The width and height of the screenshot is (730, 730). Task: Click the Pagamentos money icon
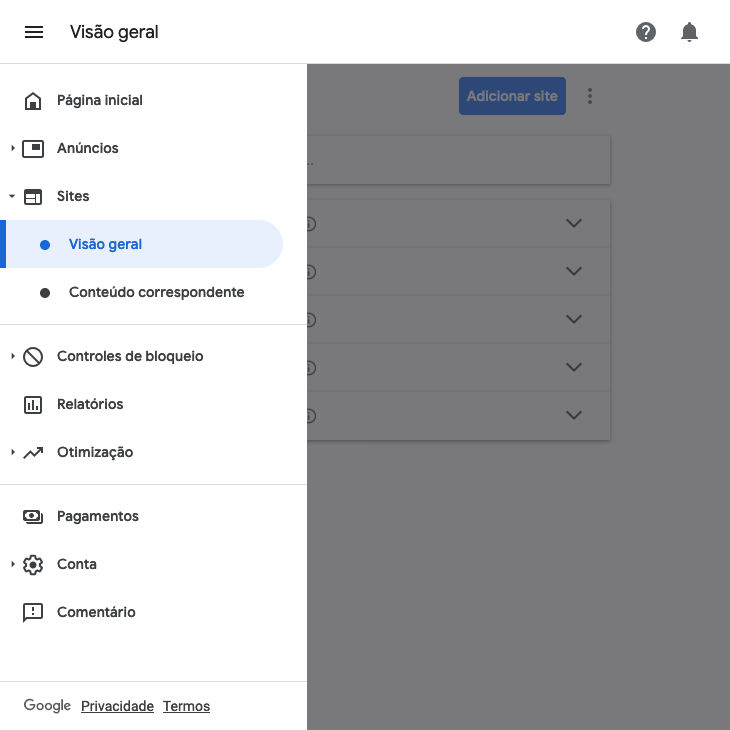click(33, 516)
